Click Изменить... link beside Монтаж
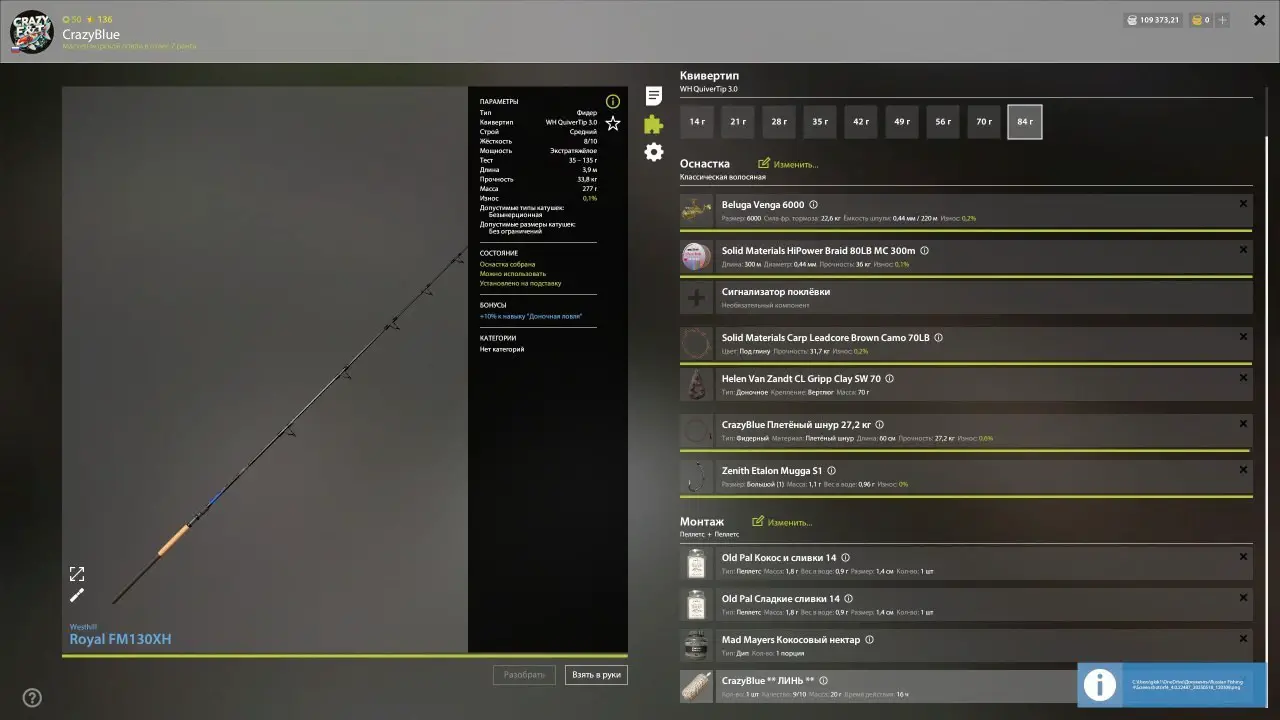Viewport: 1280px width, 720px height. click(x=790, y=523)
